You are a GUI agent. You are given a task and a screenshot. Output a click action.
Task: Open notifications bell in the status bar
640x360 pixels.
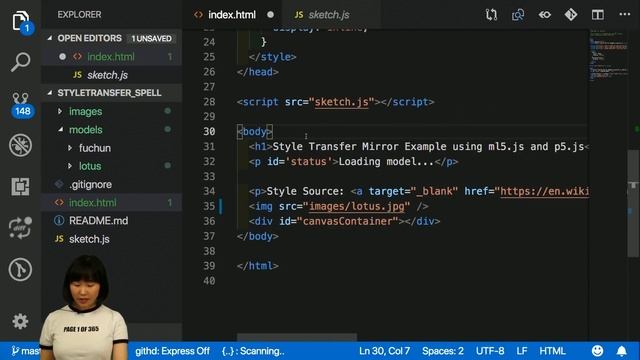pyautogui.click(x=621, y=351)
